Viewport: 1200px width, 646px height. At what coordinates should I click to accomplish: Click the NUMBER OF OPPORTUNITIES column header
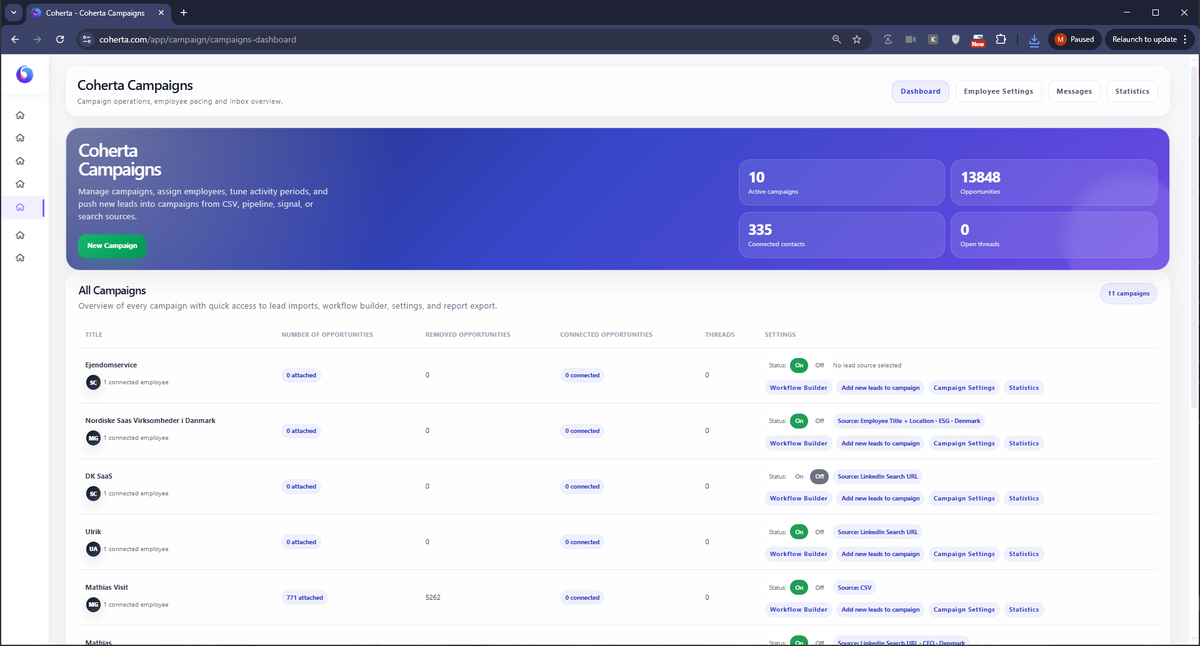click(x=327, y=334)
